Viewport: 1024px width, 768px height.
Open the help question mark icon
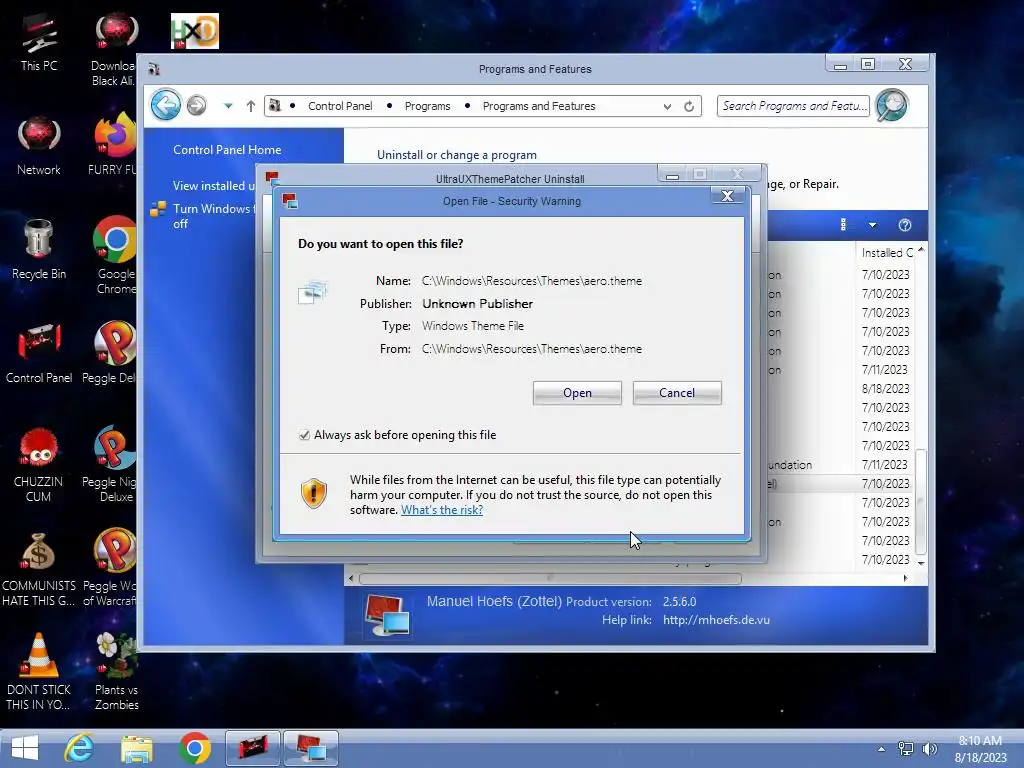(x=904, y=225)
